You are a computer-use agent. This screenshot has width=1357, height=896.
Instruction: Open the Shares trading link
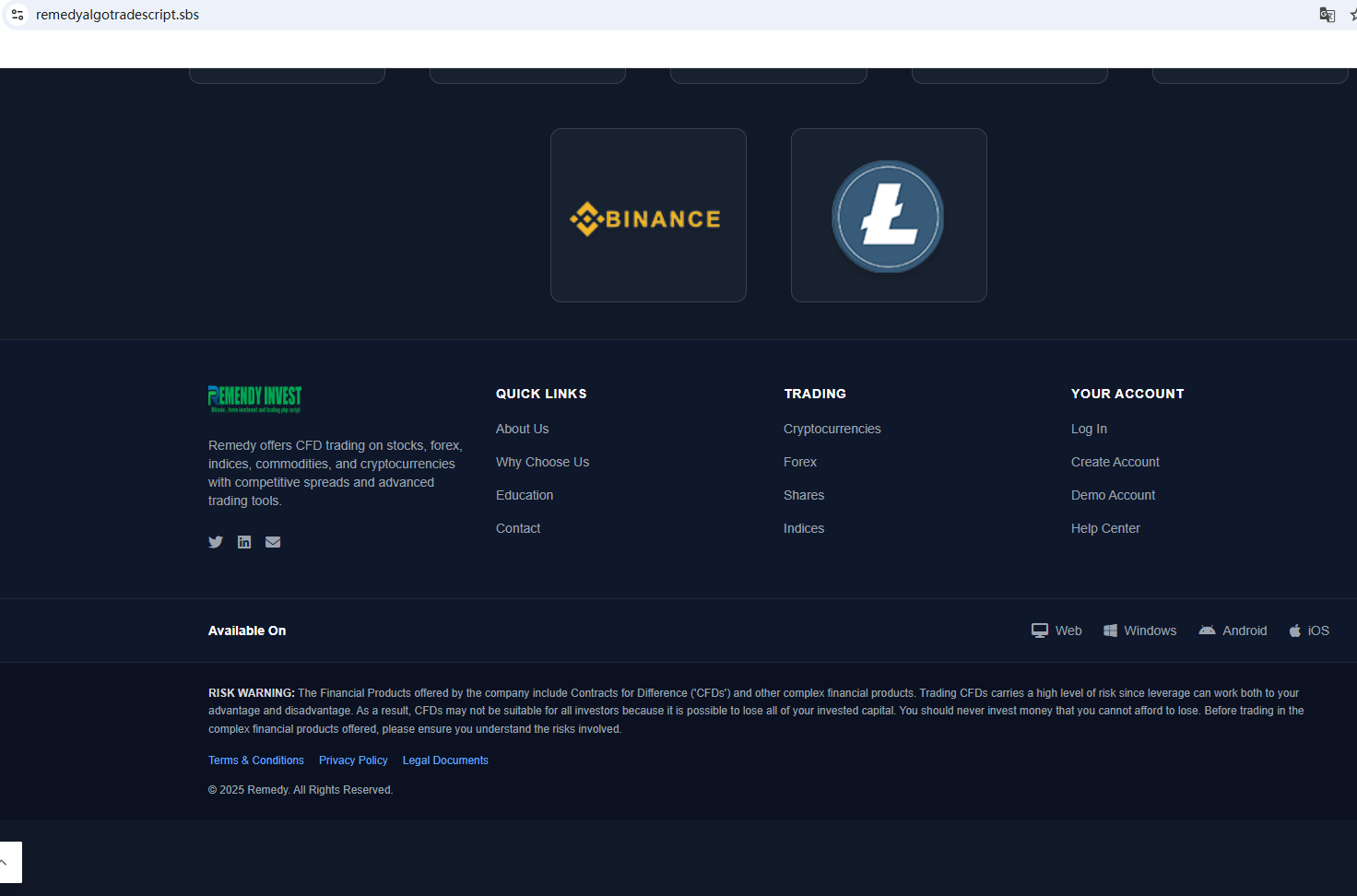tap(804, 495)
